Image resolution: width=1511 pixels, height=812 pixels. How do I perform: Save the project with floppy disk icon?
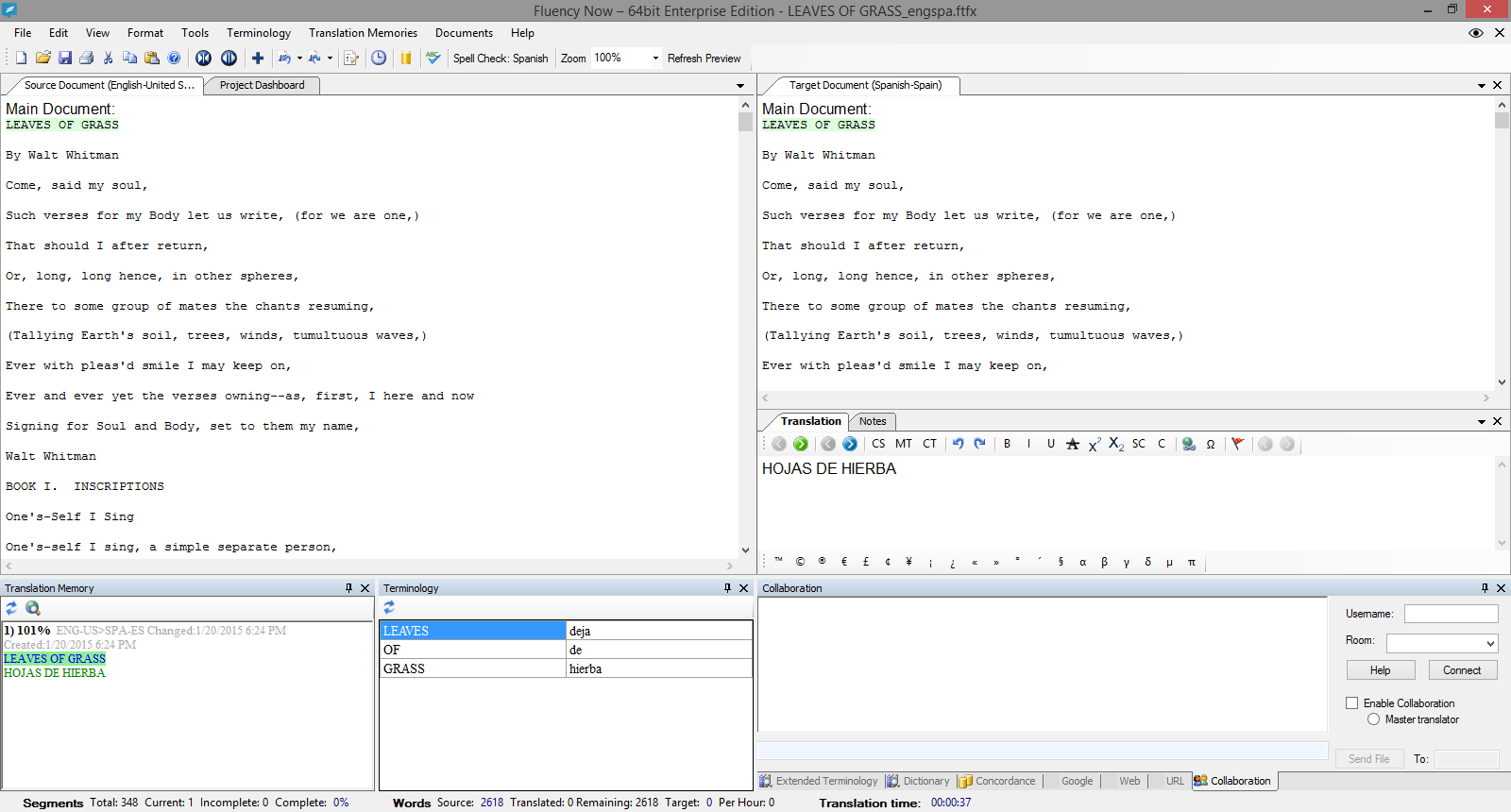(65, 58)
